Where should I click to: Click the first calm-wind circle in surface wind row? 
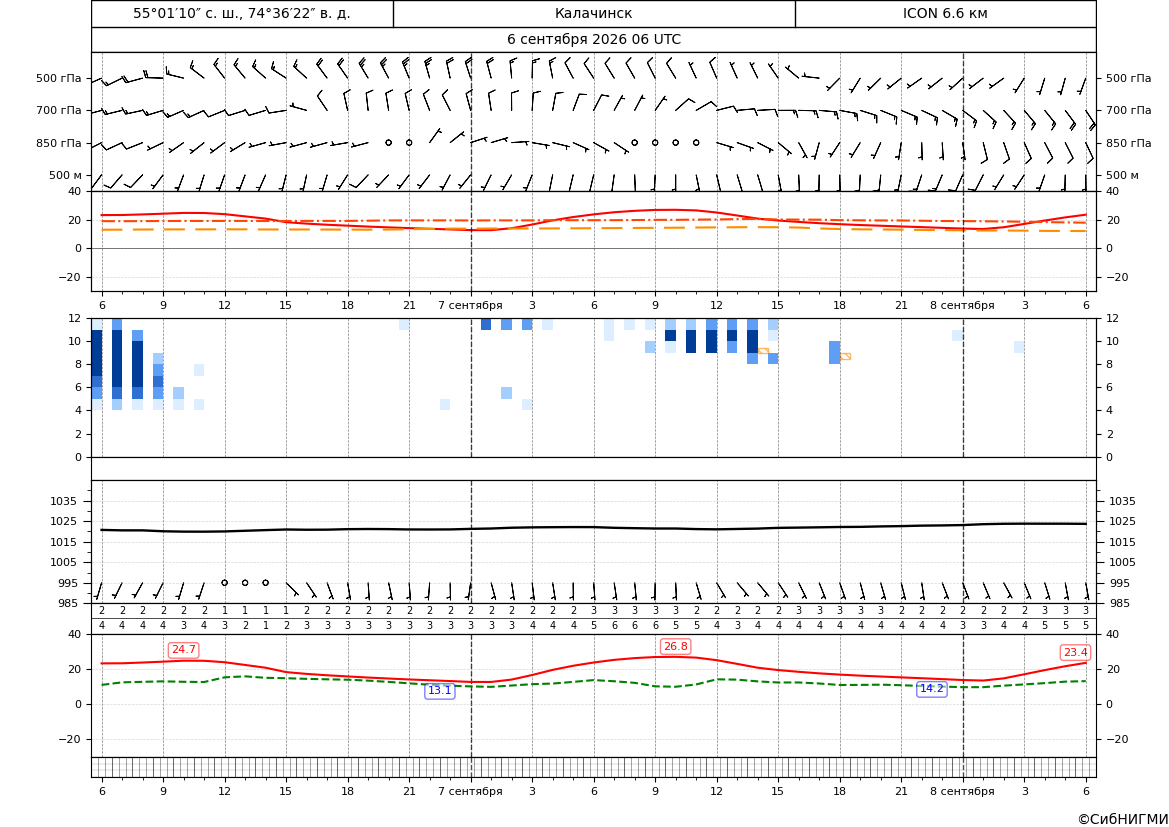[x=224, y=583]
